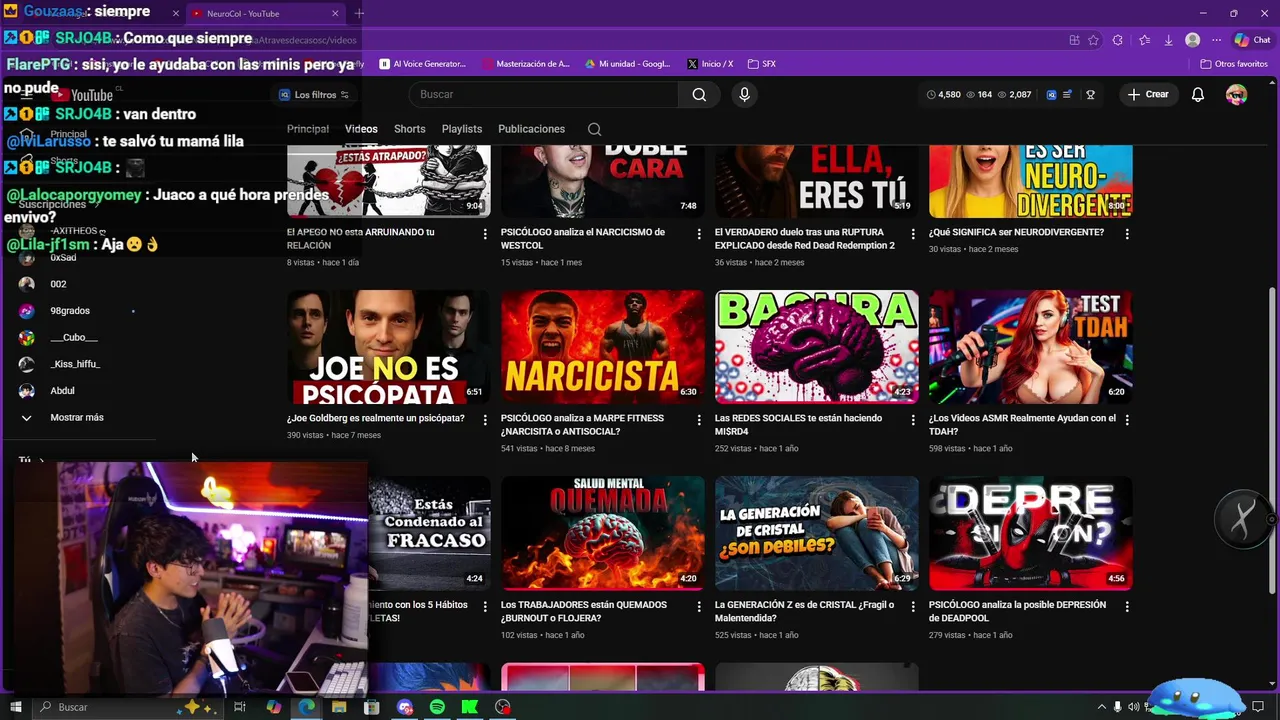1280x720 pixels.
Task: Open the YouTube account avatar menu
Action: click(1237, 94)
